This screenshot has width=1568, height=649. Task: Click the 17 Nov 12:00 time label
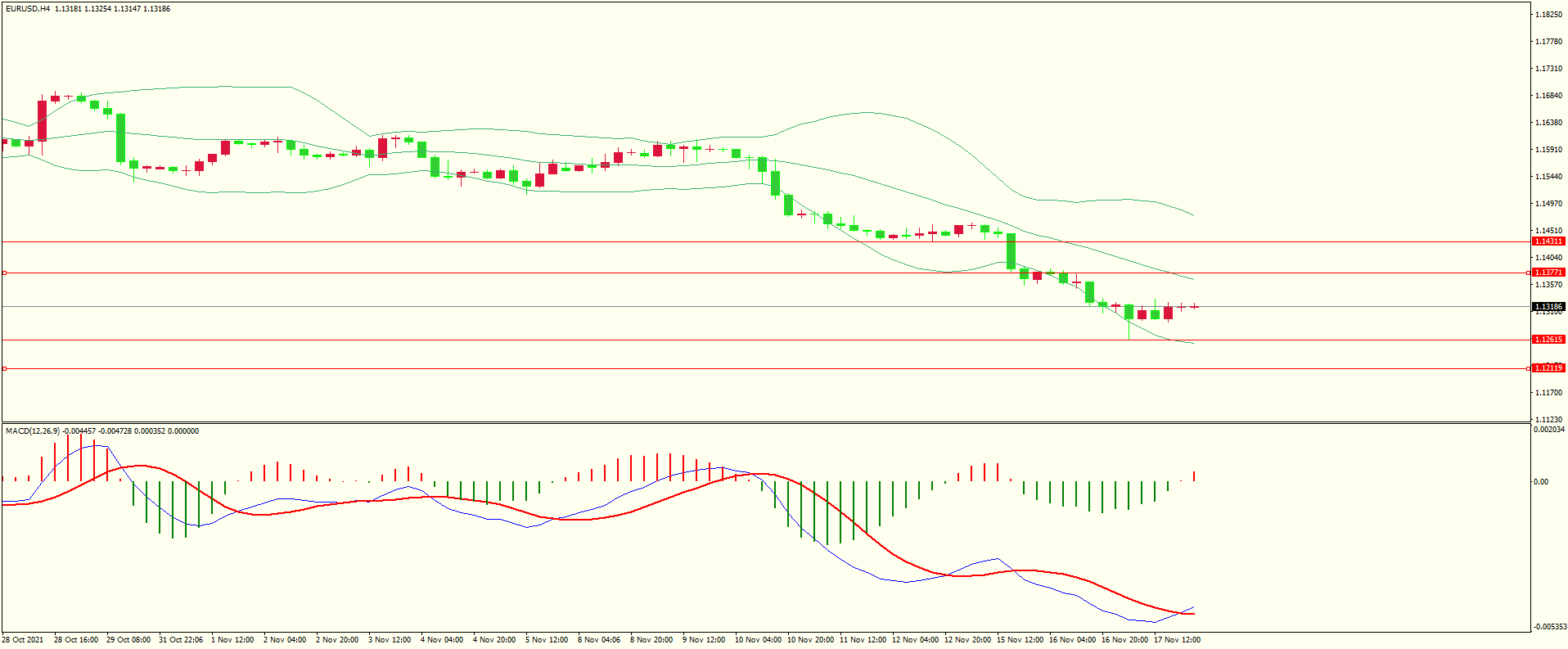(1177, 640)
